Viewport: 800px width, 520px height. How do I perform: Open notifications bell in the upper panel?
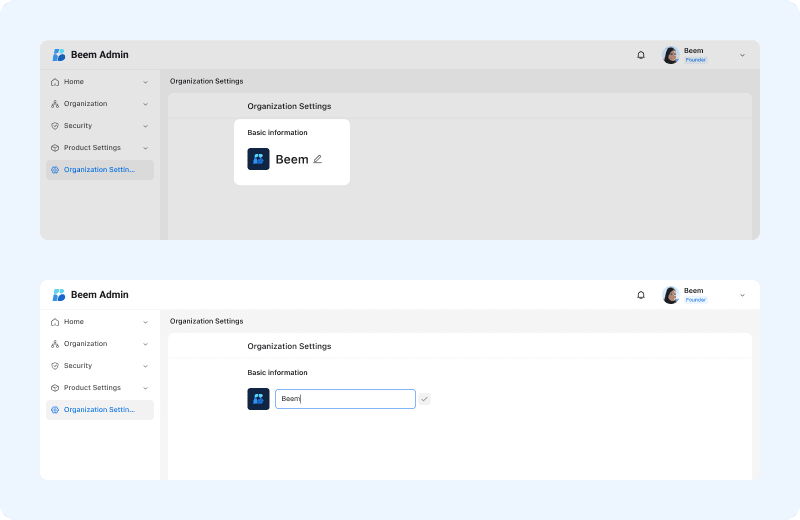(641, 55)
